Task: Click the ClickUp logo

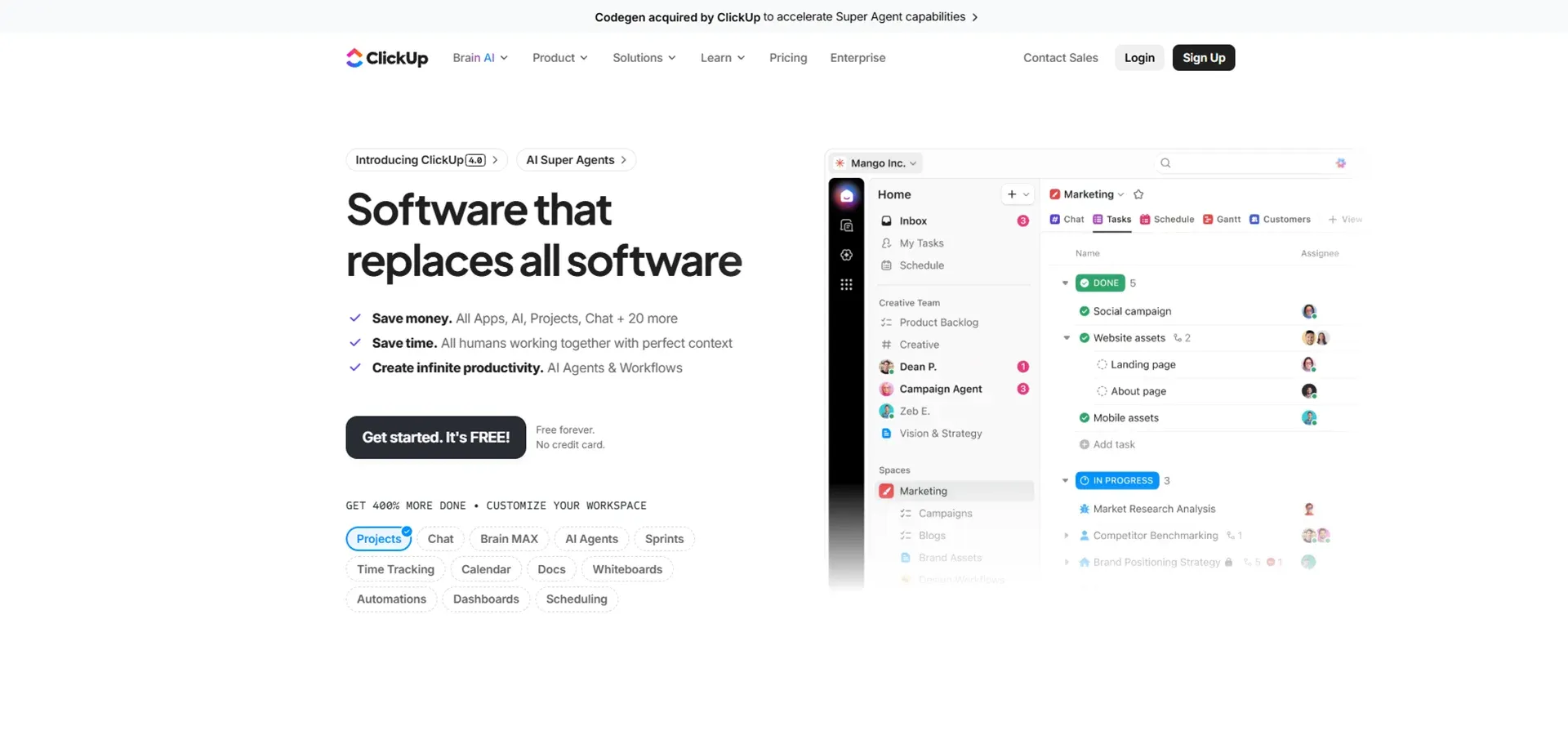Action: [x=387, y=58]
